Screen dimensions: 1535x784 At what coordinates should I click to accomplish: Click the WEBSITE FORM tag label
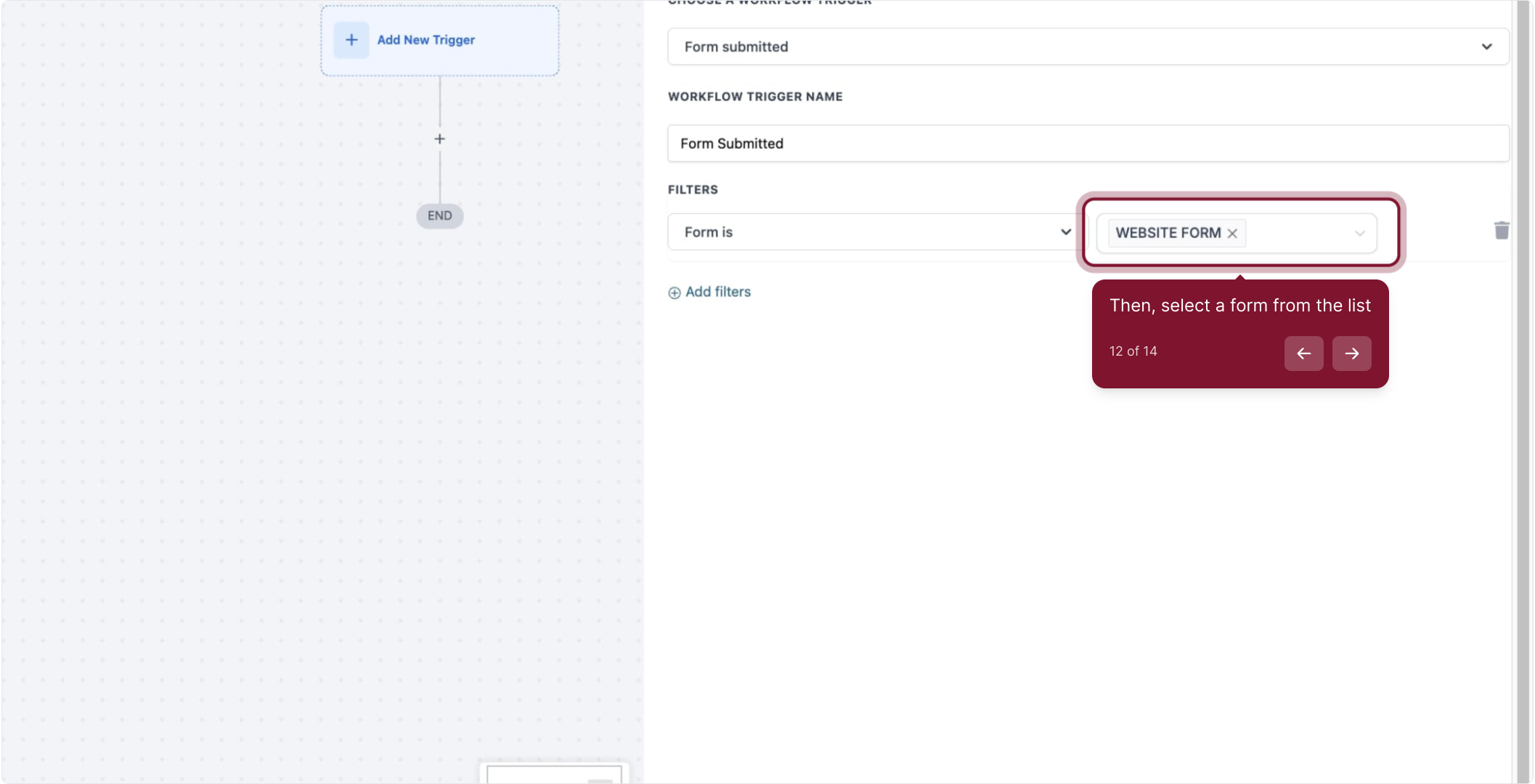pyautogui.click(x=1168, y=233)
